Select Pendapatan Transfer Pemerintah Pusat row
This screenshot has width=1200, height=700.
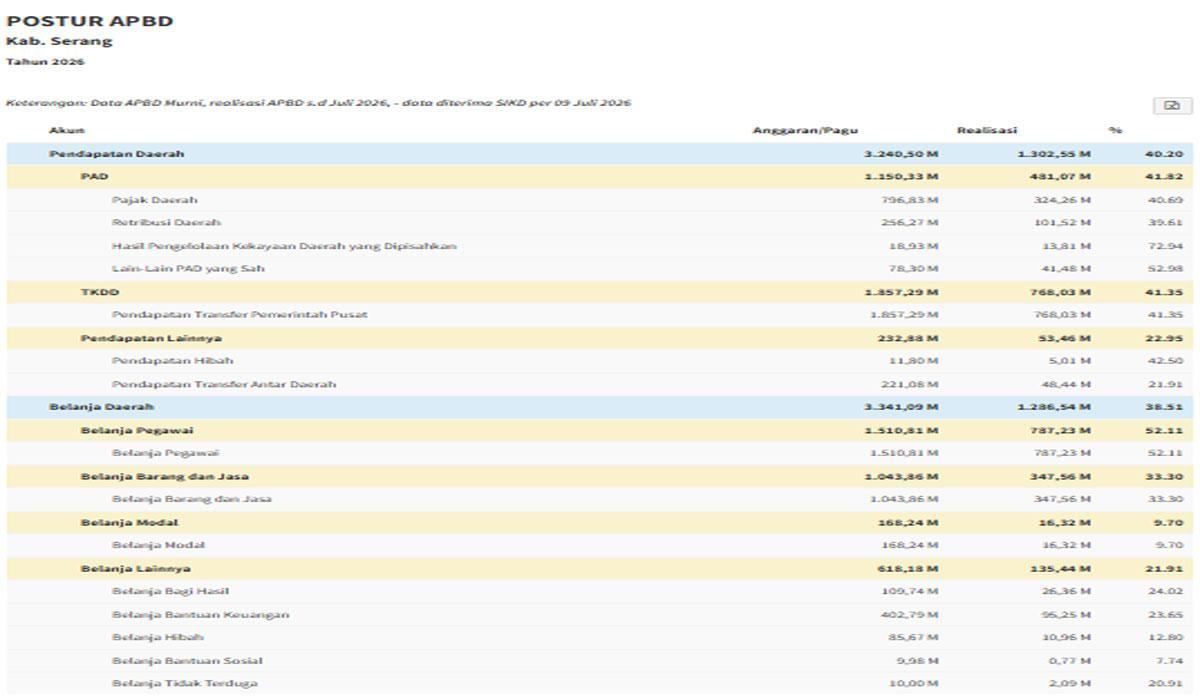click(x=600, y=315)
